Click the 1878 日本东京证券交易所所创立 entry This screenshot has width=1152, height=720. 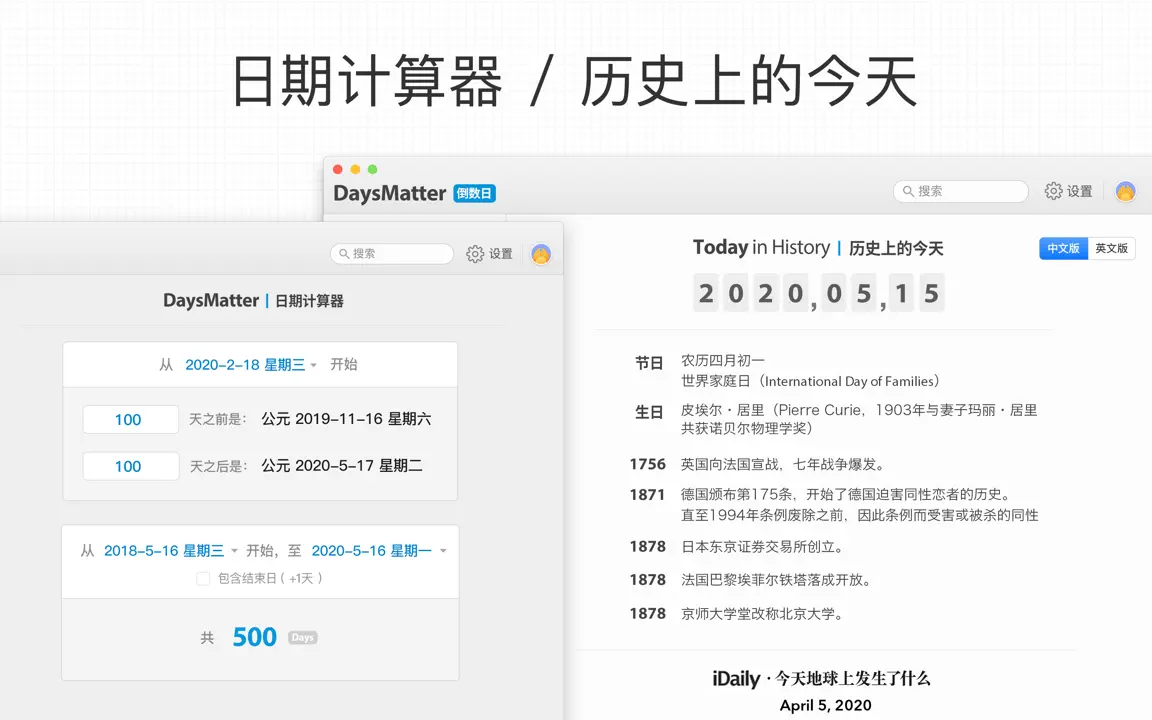click(738, 547)
